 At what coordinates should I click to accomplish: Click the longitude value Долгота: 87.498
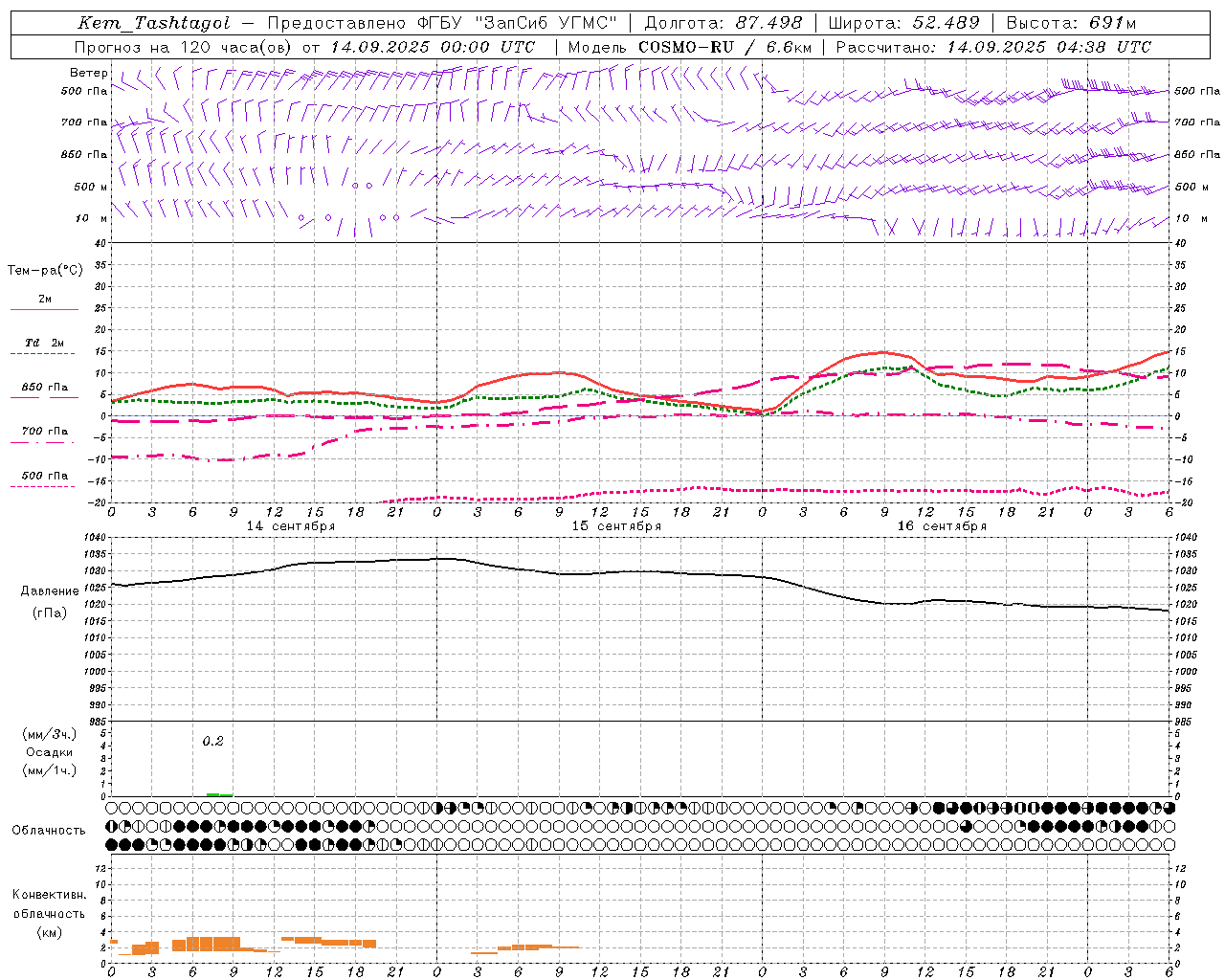[x=723, y=23]
